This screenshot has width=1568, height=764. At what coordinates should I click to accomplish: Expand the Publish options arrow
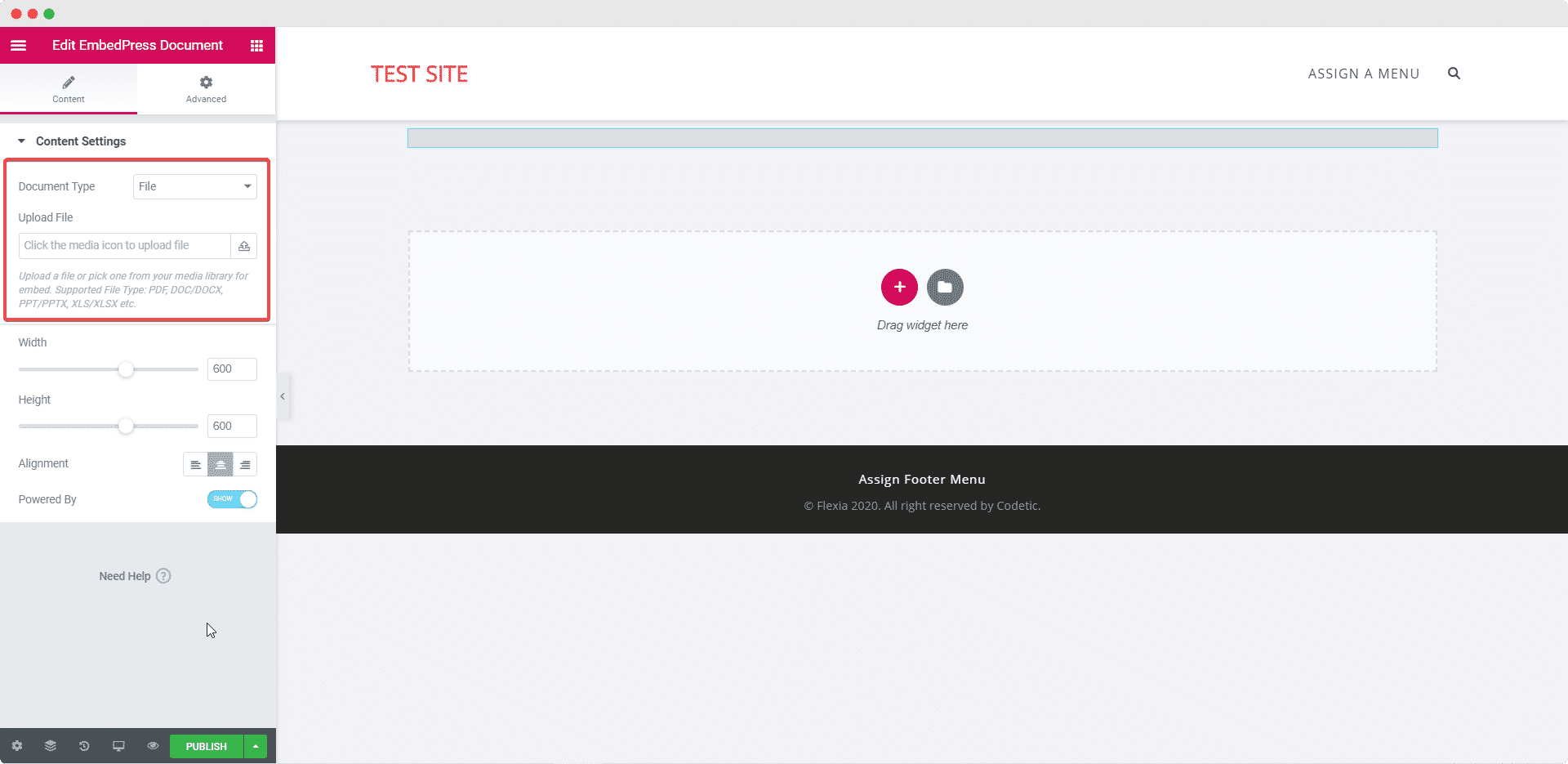tap(256, 746)
